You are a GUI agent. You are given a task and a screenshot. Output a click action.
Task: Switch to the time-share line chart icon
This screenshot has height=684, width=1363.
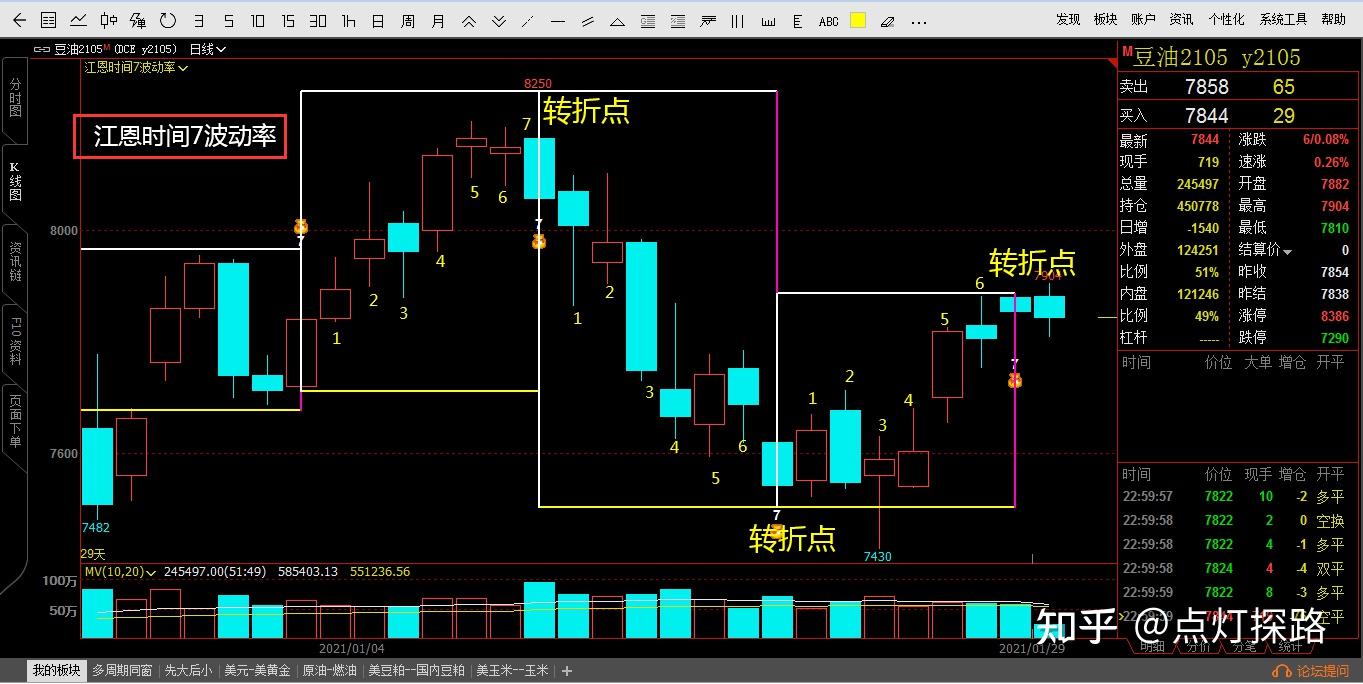[78, 20]
